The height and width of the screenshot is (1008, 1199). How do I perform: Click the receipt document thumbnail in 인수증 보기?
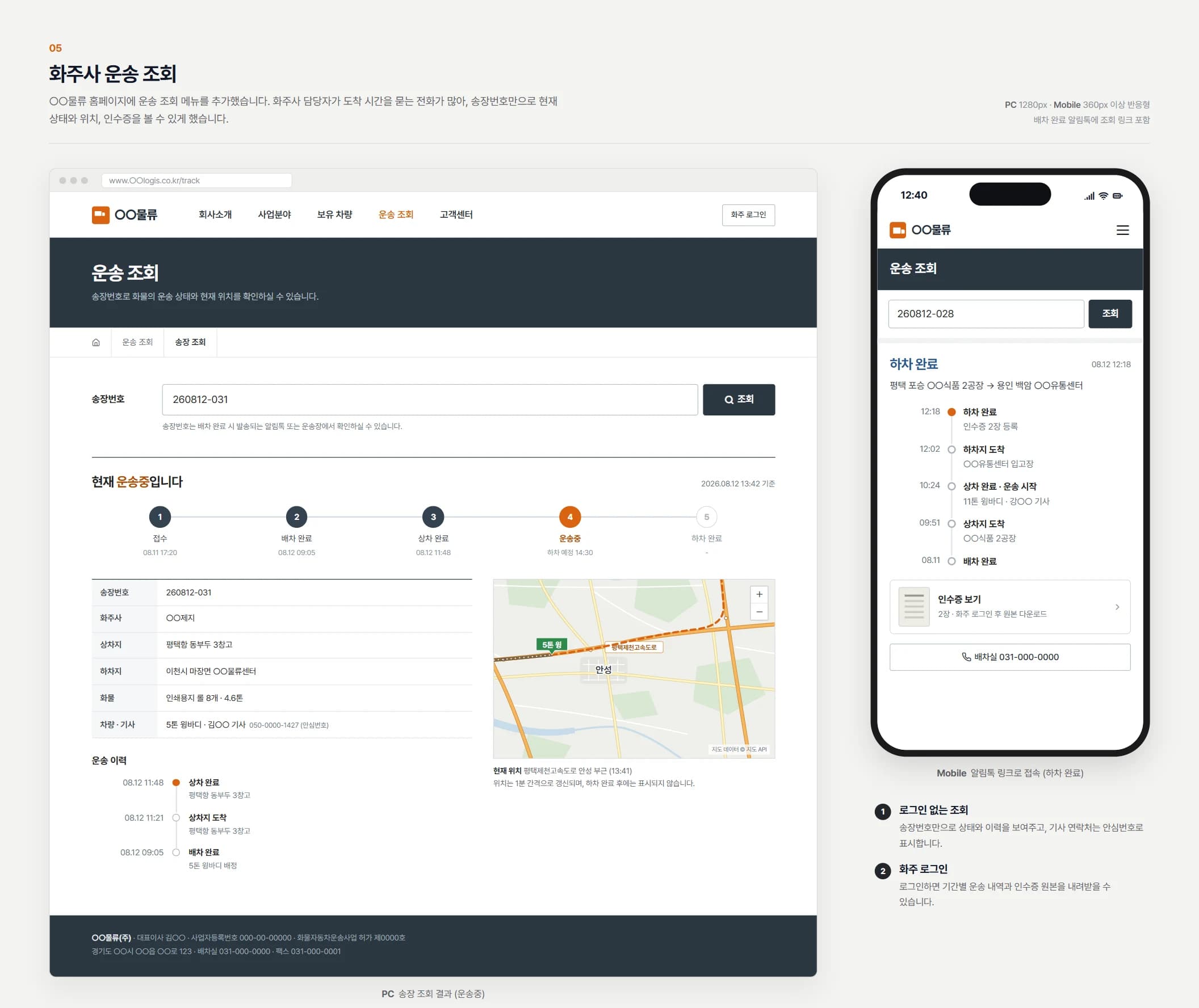(x=914, y=607)
